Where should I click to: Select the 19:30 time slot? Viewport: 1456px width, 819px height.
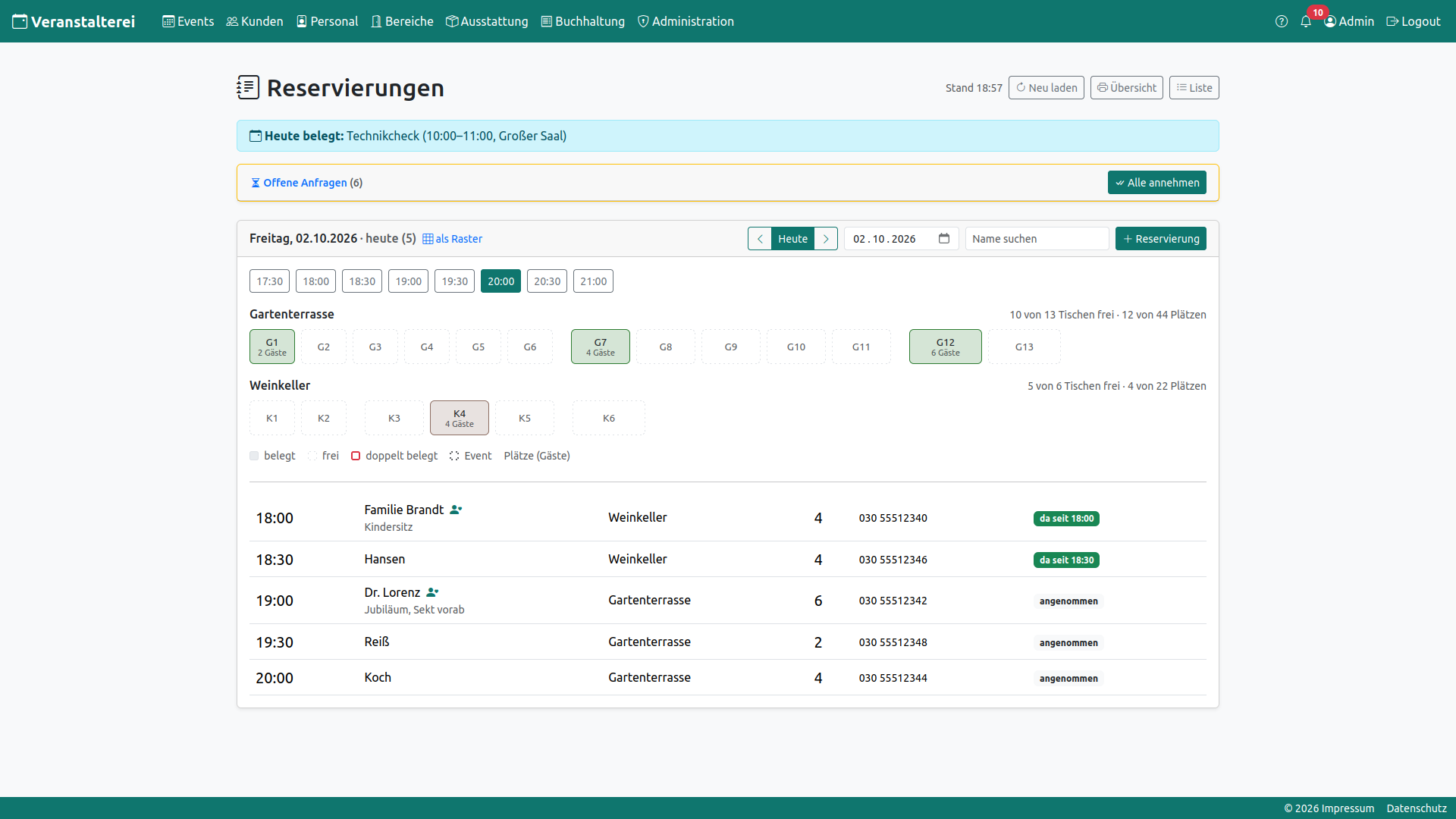[454, 281]
